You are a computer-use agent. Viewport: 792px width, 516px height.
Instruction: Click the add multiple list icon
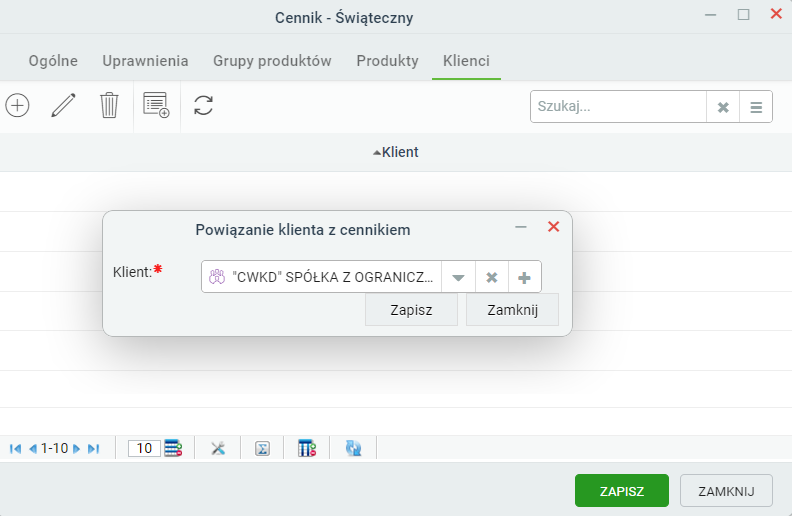156,106
